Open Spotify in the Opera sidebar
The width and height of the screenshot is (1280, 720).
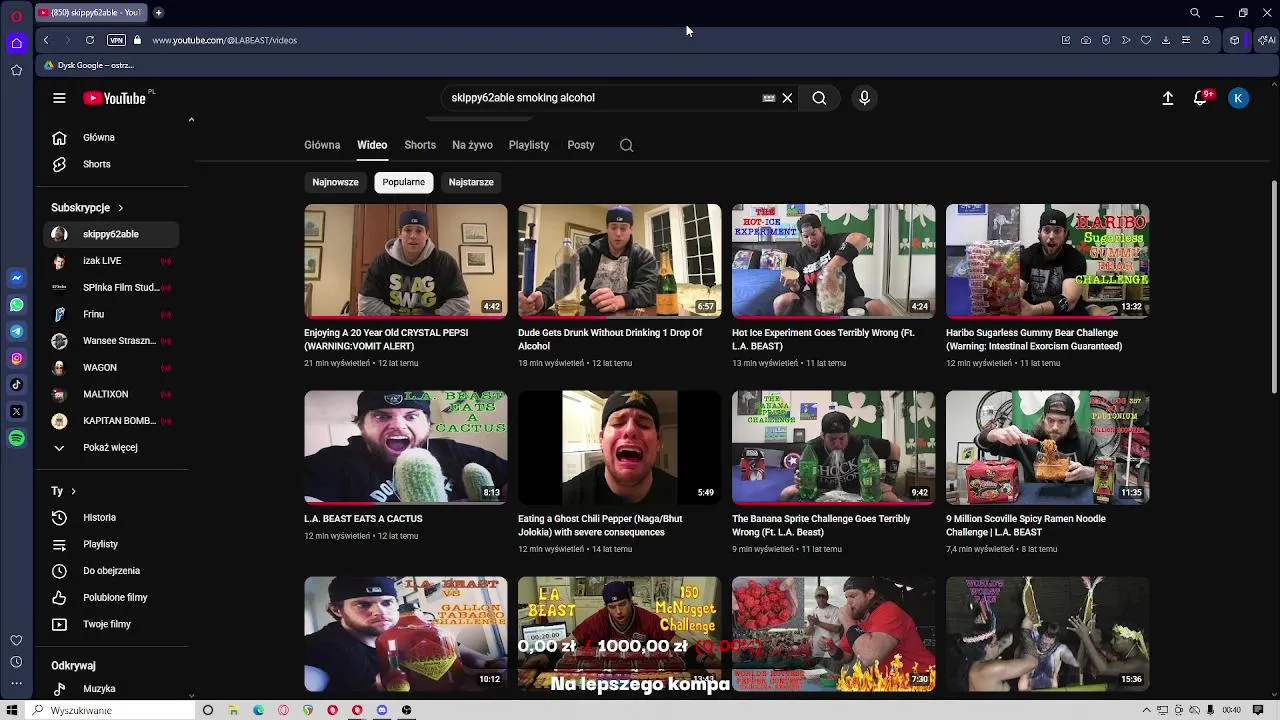pyautogui.click(x=16, y=438)
